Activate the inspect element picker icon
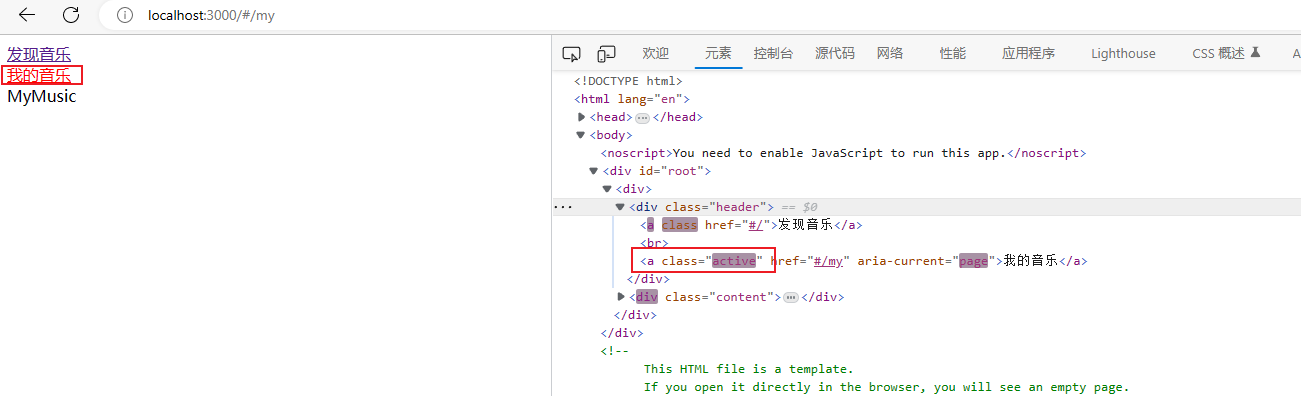 (572, 54)
